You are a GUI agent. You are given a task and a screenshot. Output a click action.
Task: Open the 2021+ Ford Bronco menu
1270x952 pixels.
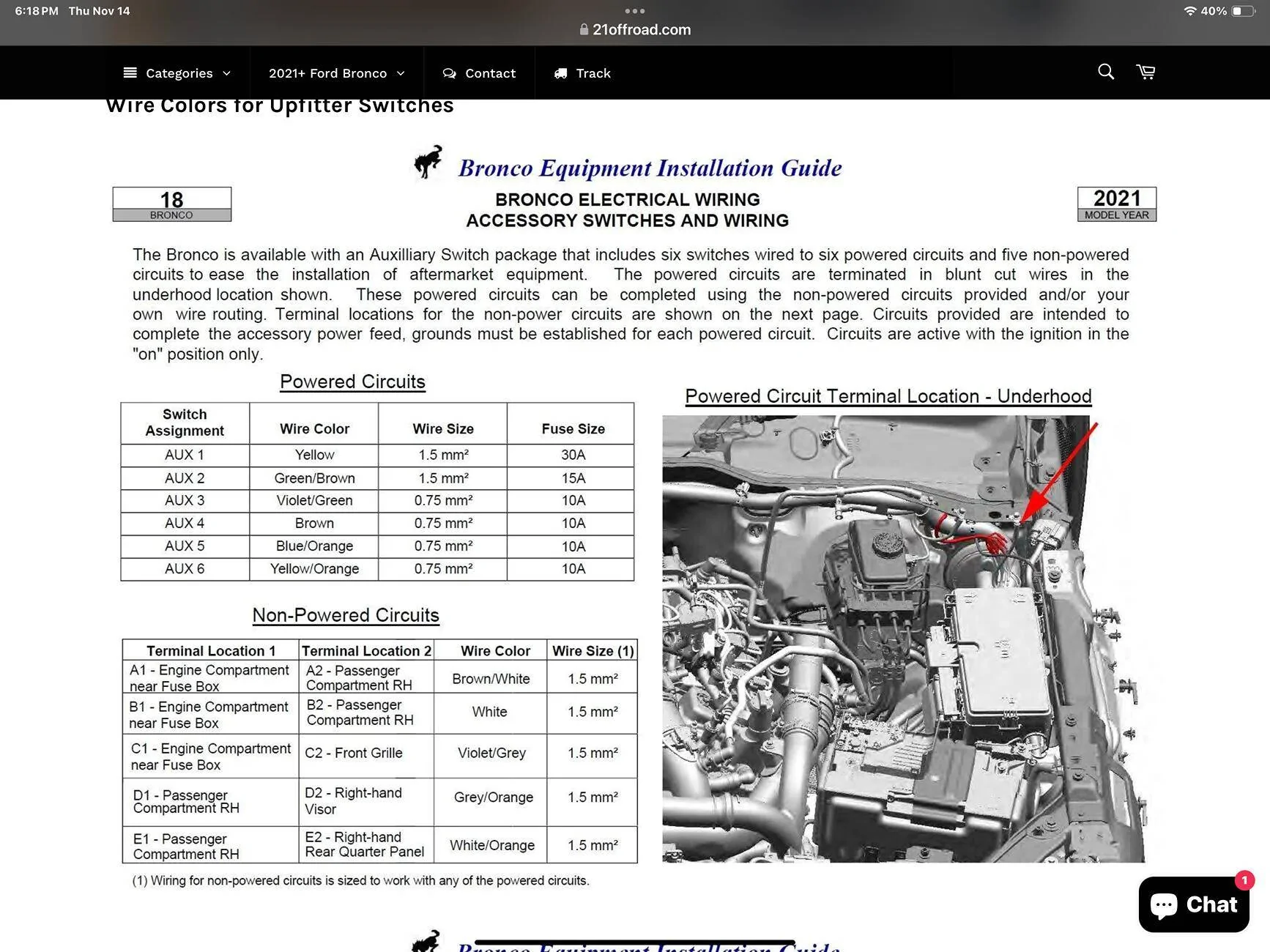tap(337, 73)
